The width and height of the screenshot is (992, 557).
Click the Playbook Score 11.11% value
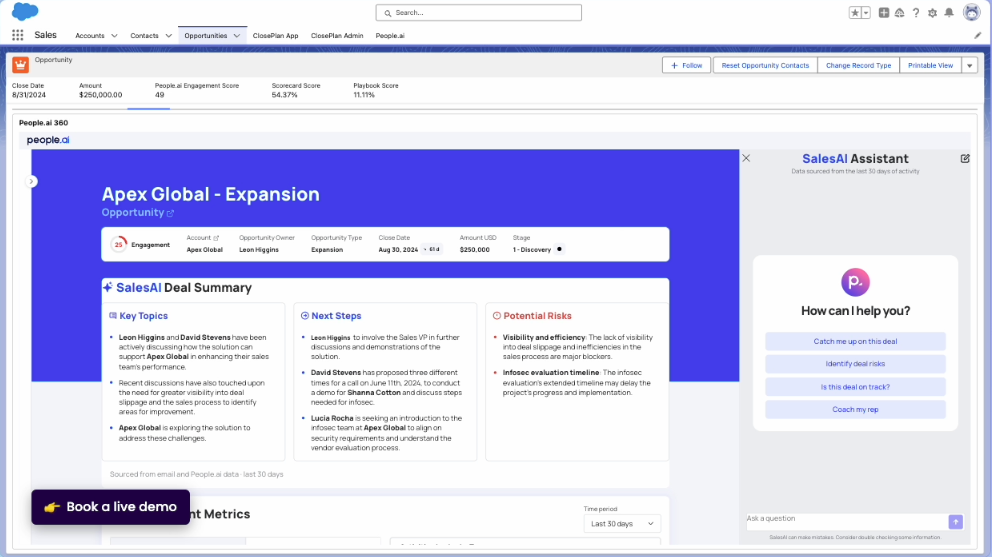[x=364, y=95]
